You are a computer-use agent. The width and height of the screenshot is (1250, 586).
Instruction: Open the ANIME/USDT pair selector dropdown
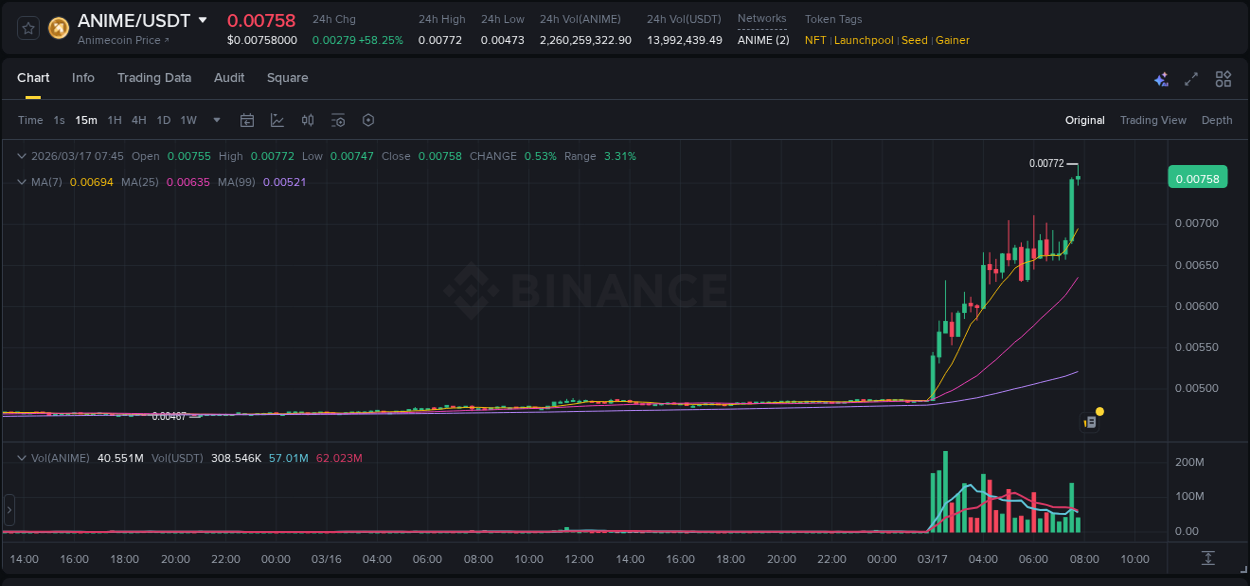(x=204, y=20)
